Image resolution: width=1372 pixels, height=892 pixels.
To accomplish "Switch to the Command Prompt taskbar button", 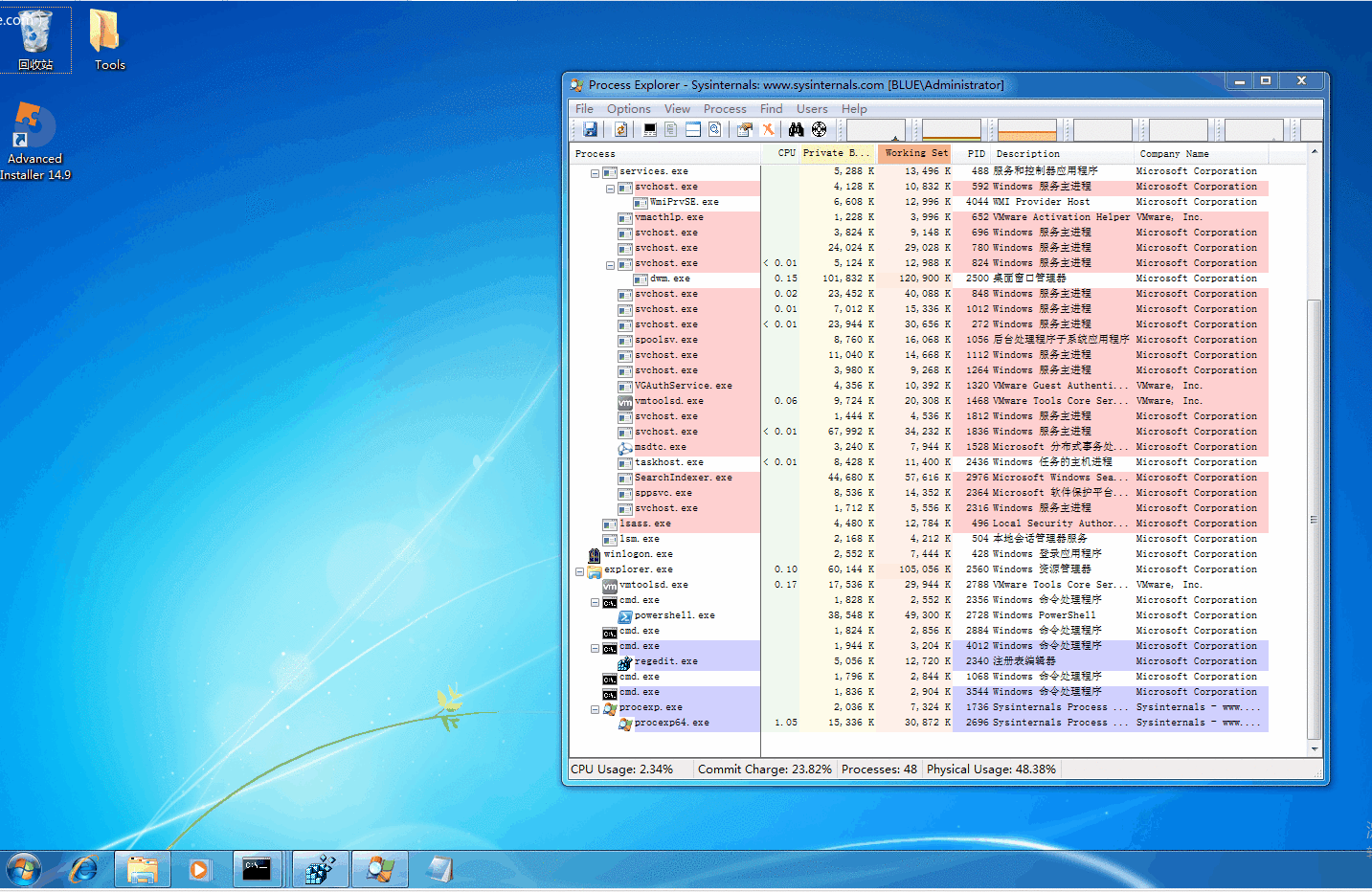I will [258, 869].
